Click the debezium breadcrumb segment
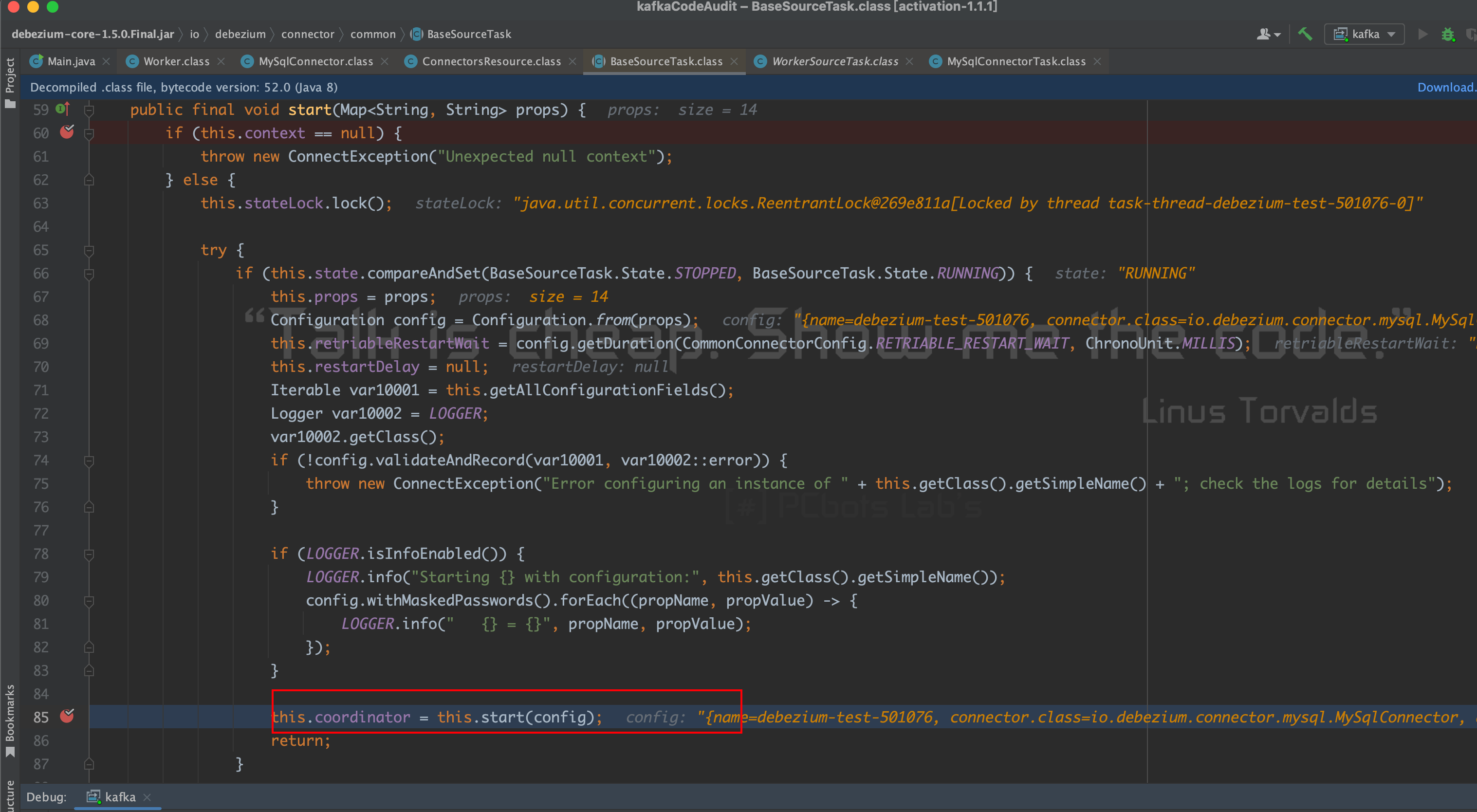1477x812 pixels. [x=240, y=35]
